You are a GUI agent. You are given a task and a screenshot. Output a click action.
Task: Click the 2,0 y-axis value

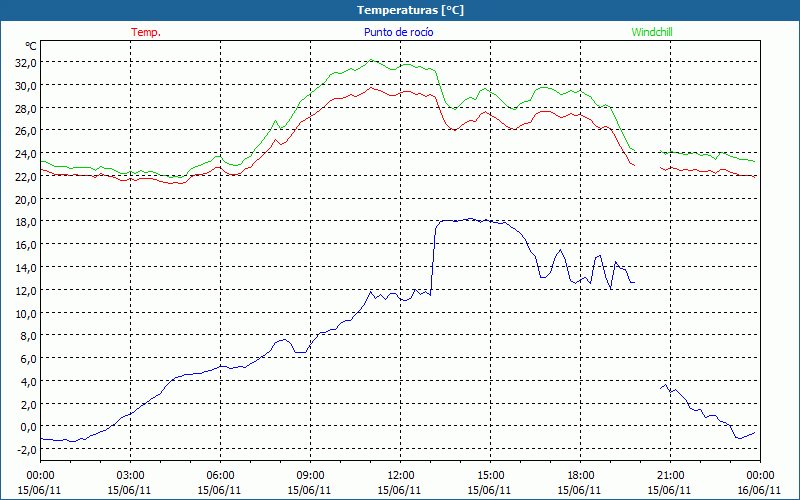pos(29,404)
